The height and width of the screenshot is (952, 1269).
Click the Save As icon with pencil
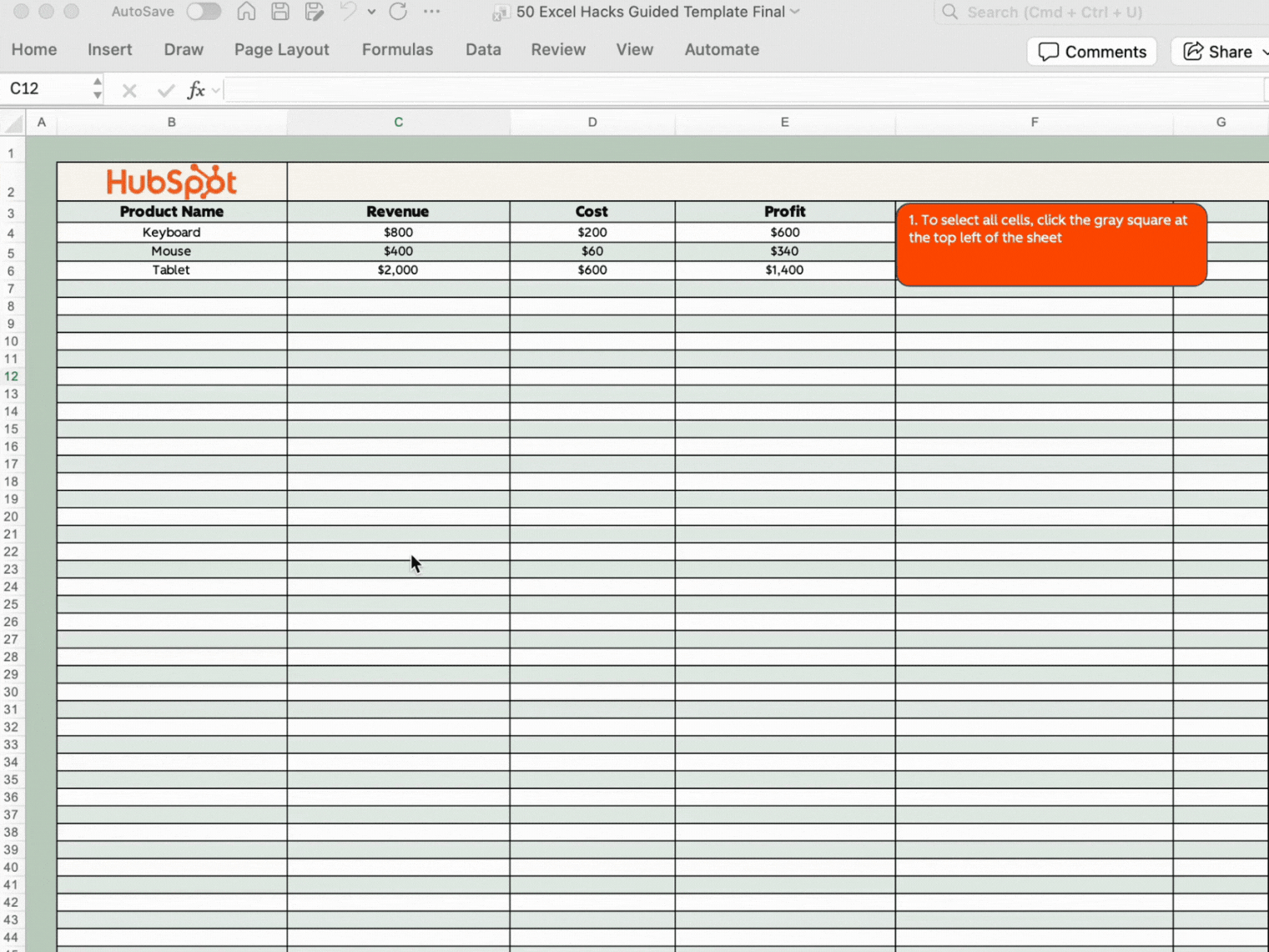tap(315, 12)
